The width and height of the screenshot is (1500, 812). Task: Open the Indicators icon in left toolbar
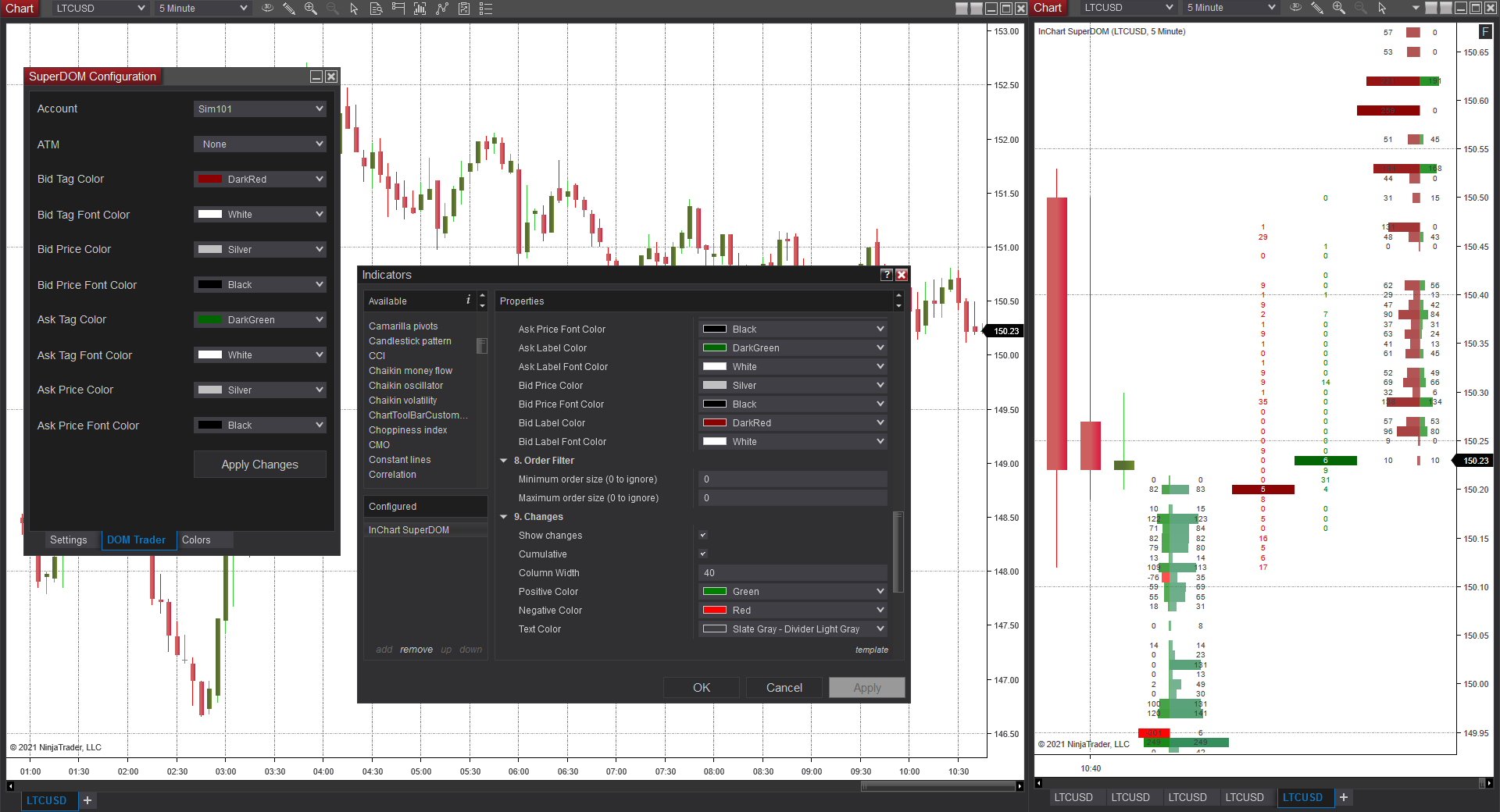coord(442,8)
